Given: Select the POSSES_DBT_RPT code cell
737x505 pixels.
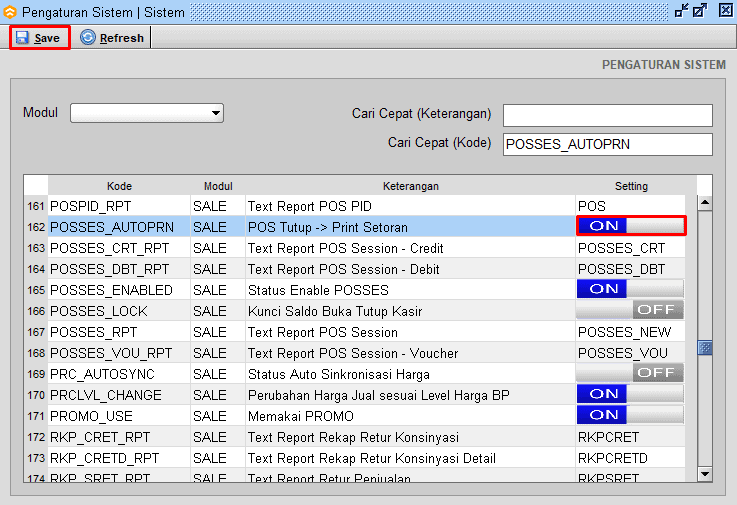Looking at the screenshot, I should coord(119,269).
